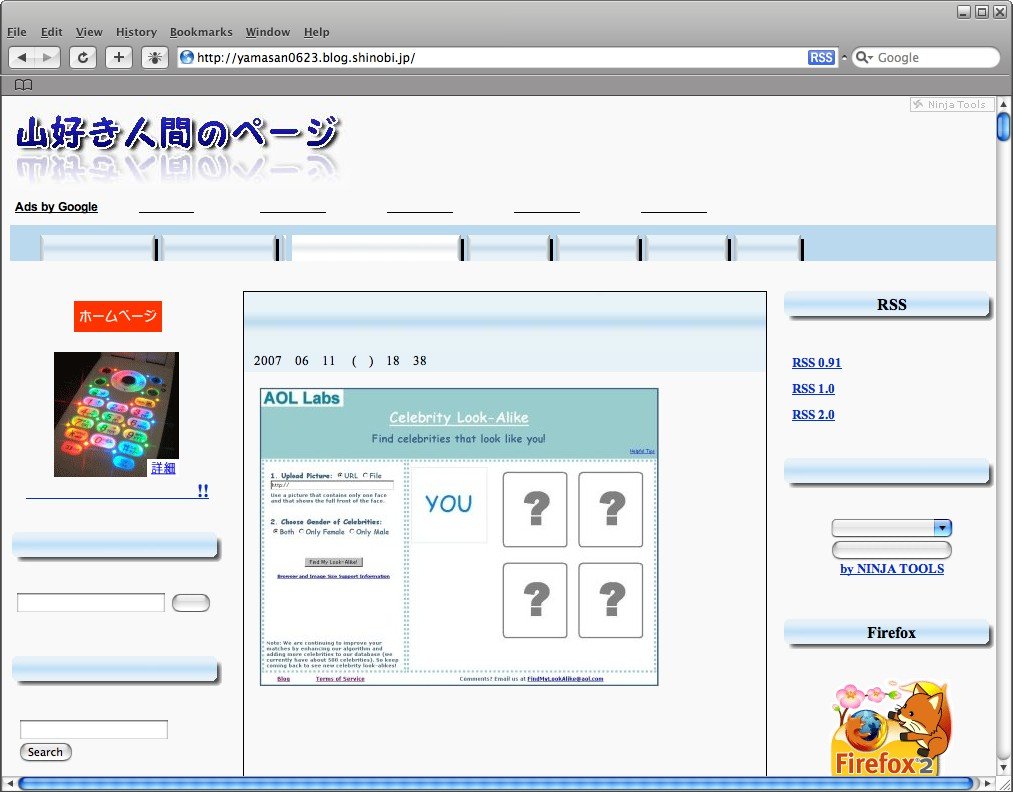Click the RSS badge in the address bar
The image size is (1013, 792).
(821, 57)
